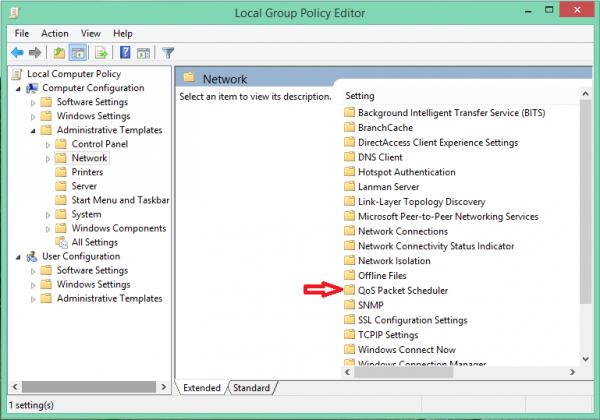Select Link-Layer Topology Discovery item
Viewport: 600px width, 420px height.
pos(421,202)
